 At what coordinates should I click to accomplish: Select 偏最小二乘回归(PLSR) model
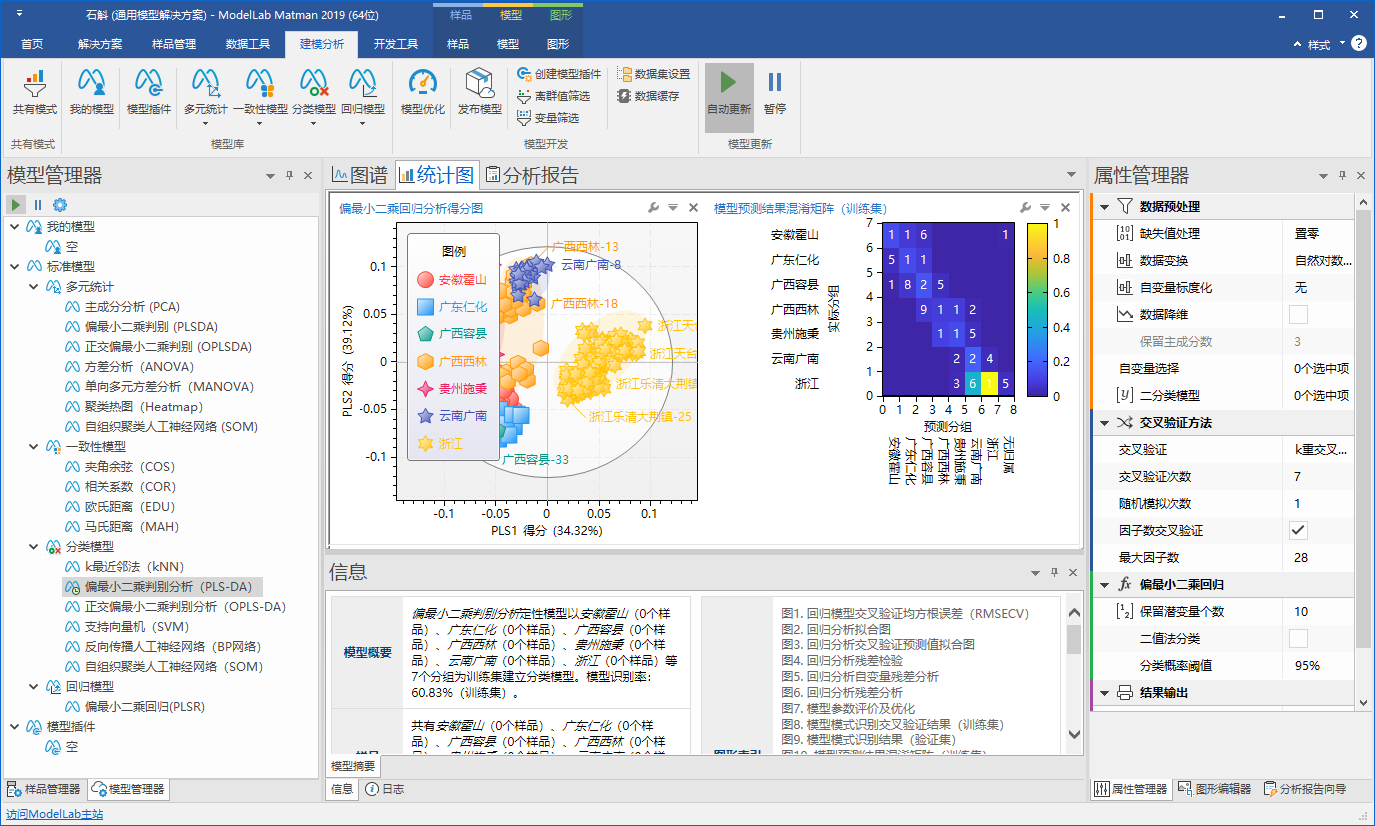click(x=144, y=707)
